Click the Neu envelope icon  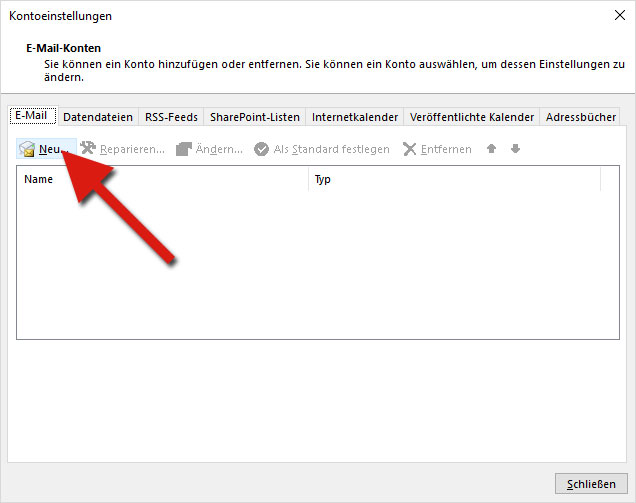[x=28, y=149]
